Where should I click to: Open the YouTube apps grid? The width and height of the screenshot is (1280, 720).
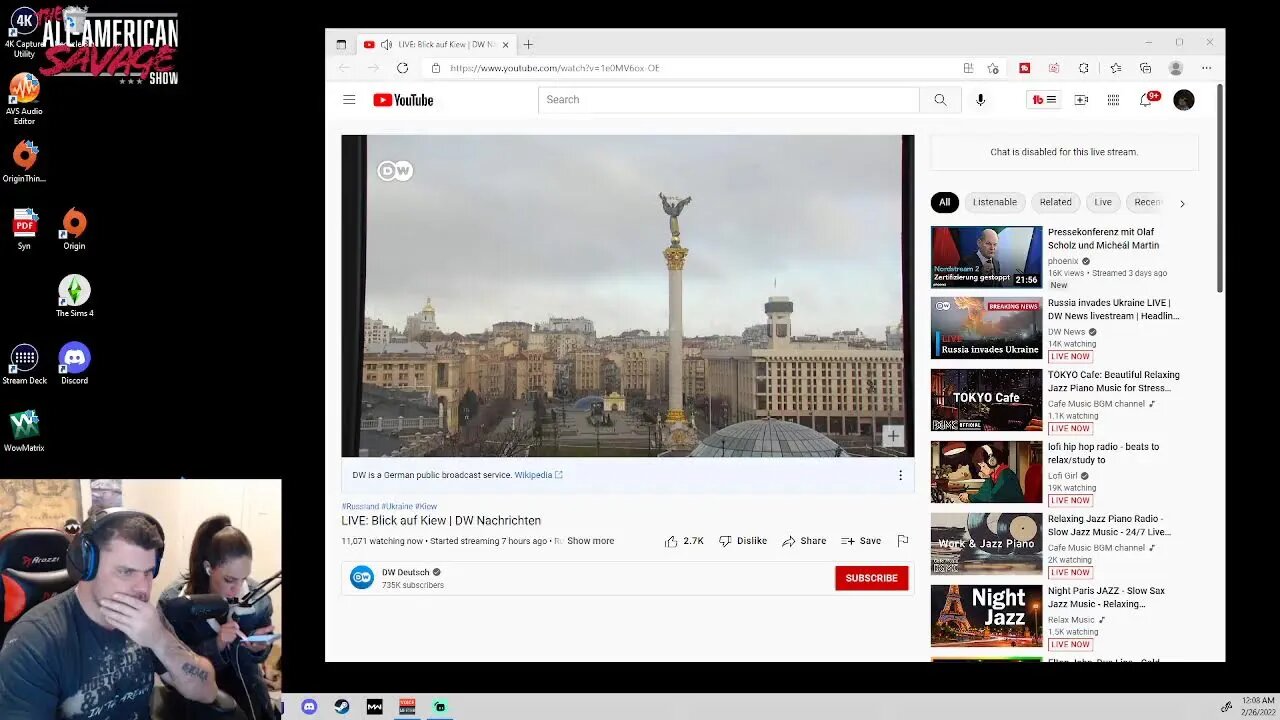[1113, 100]
